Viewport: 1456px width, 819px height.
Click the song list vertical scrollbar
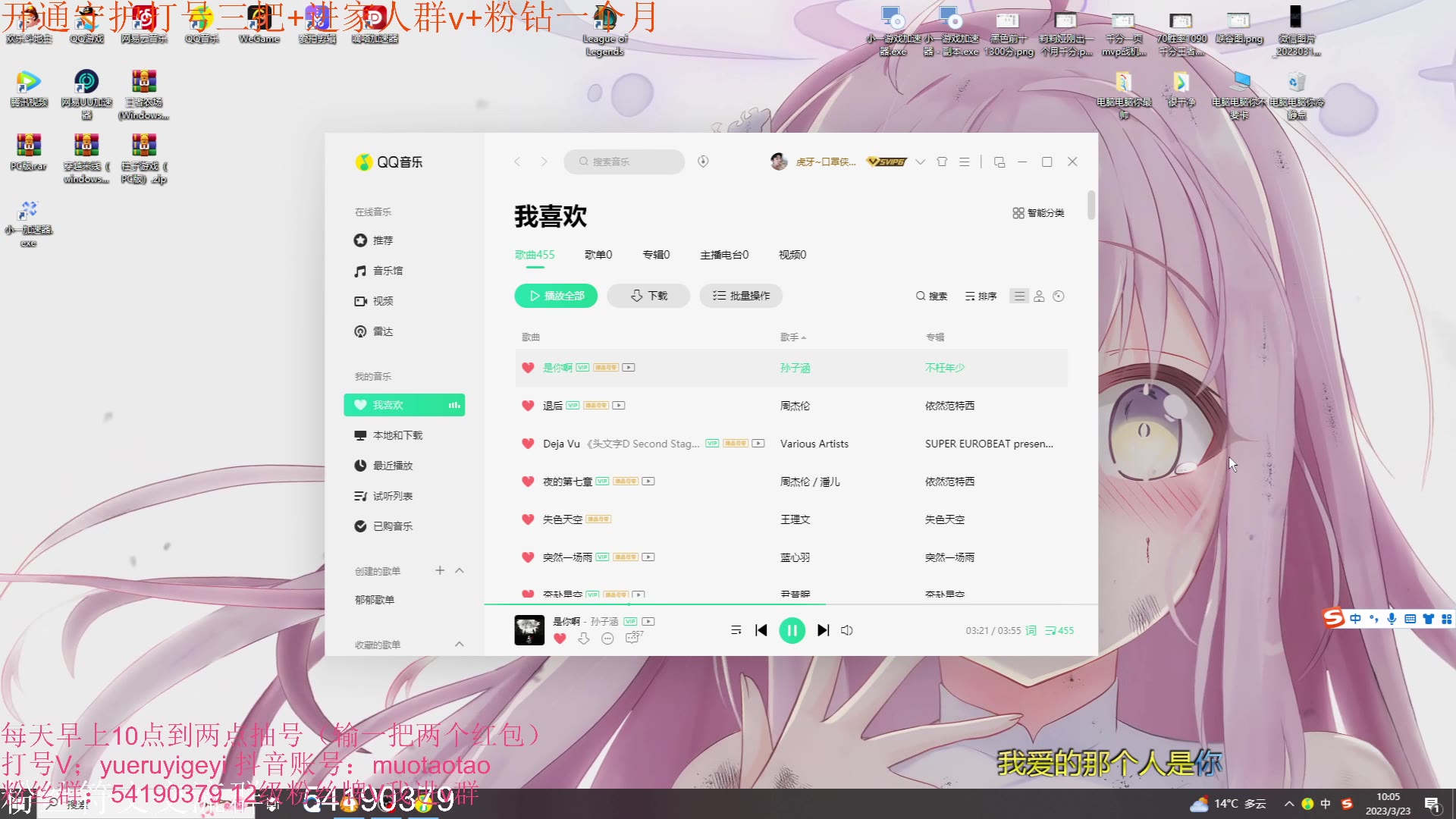(1091, 205)
